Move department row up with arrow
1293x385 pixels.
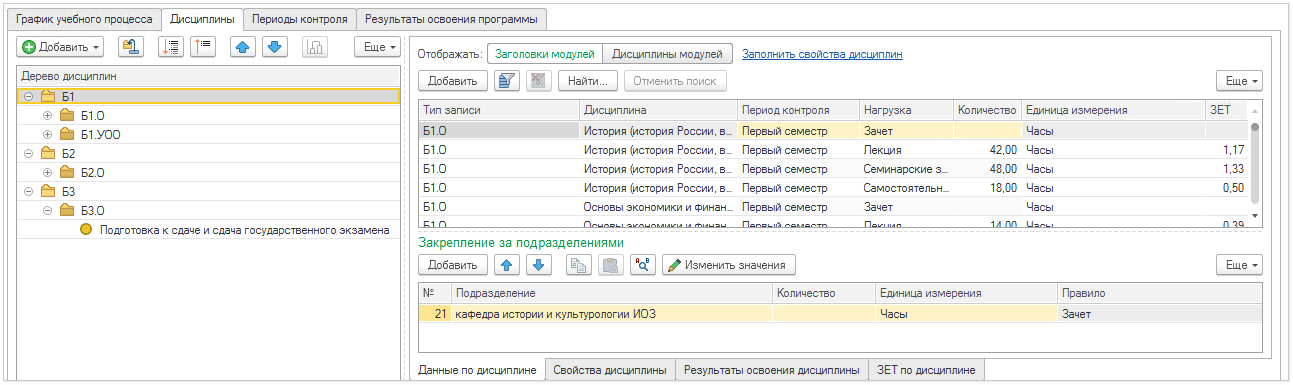[507, 265]
